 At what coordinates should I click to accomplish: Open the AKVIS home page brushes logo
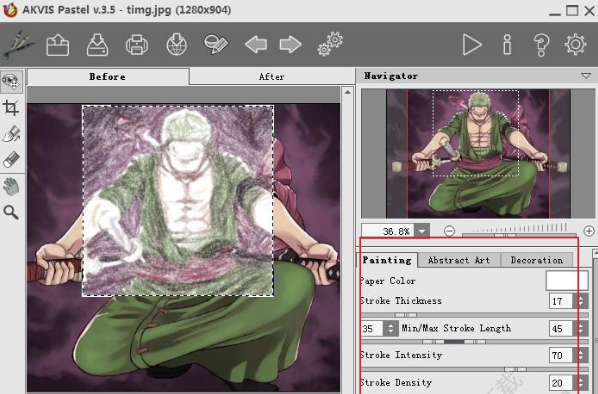pyautogui.click(x=18, y=45)
